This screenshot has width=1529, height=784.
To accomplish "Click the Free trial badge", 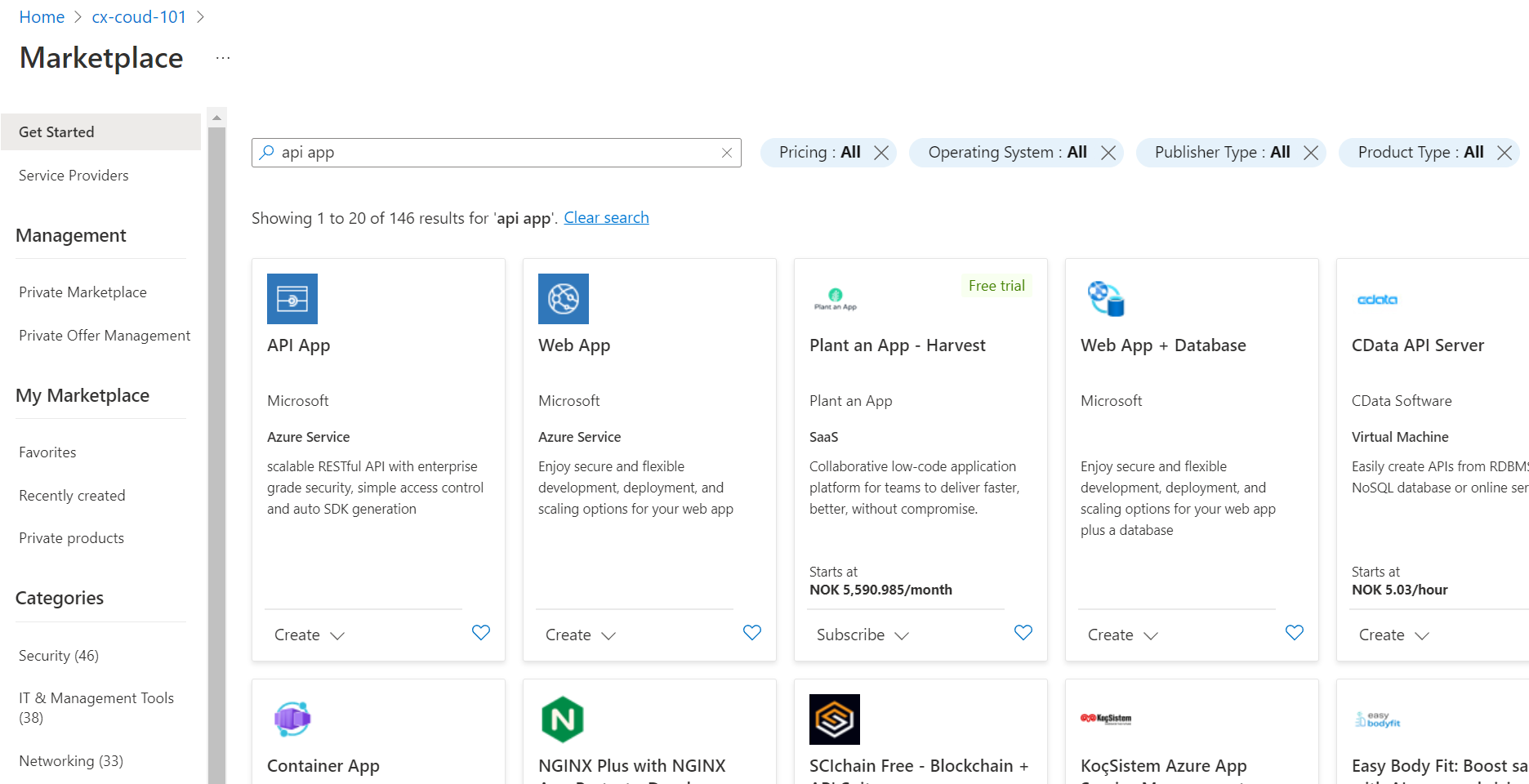I will [x=996, y=286].
